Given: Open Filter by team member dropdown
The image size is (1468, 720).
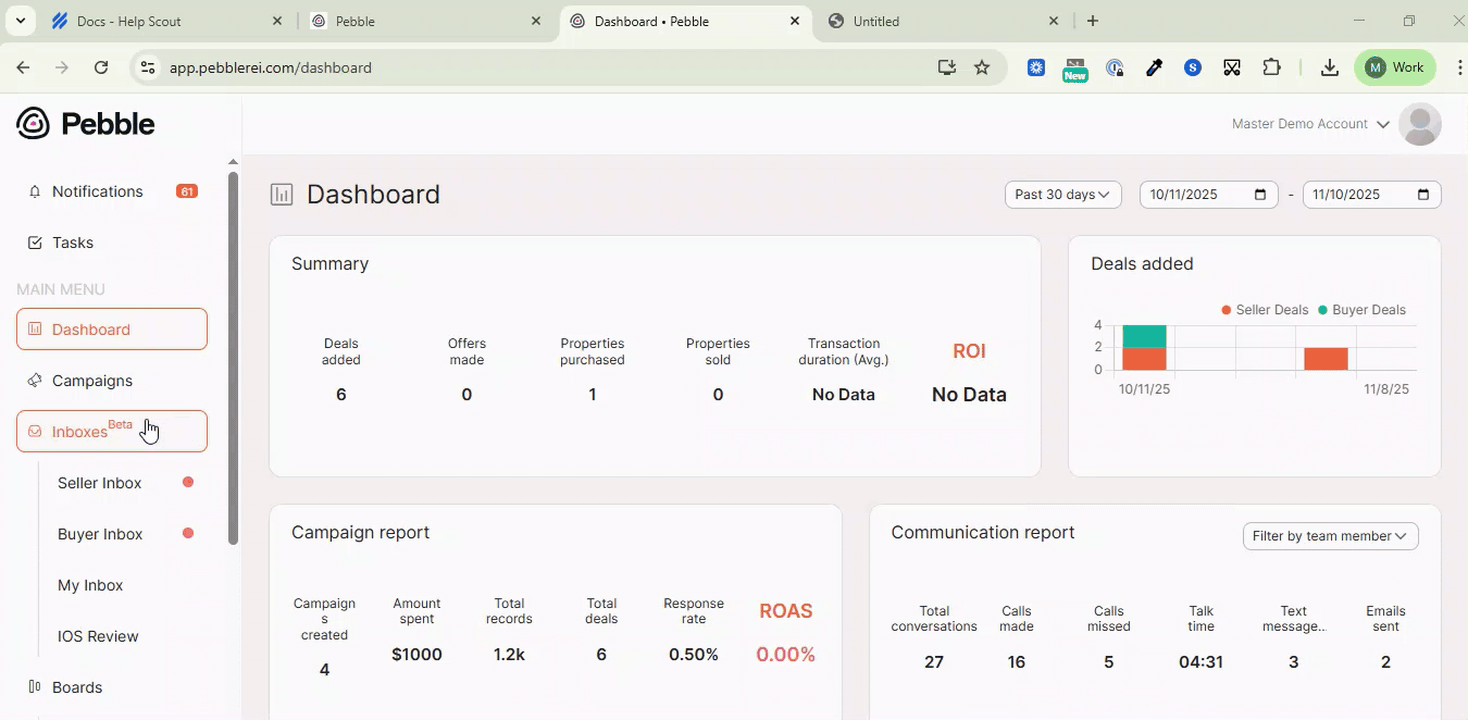Looking at the screenshot, I should pyautogui.click(x=1329, y=536).
